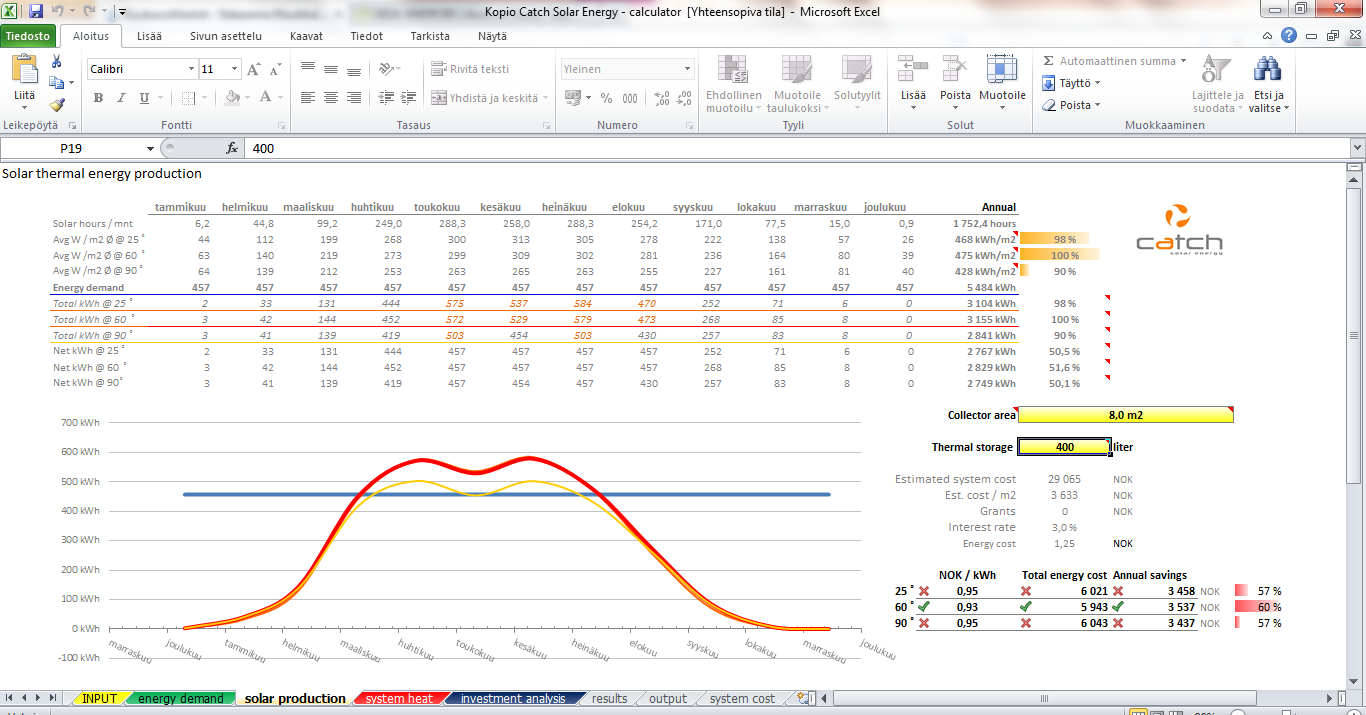Screen dimensions: 1366x715
Task: Click the Save icon in quick access toolbar
Action: coord(36,12)
